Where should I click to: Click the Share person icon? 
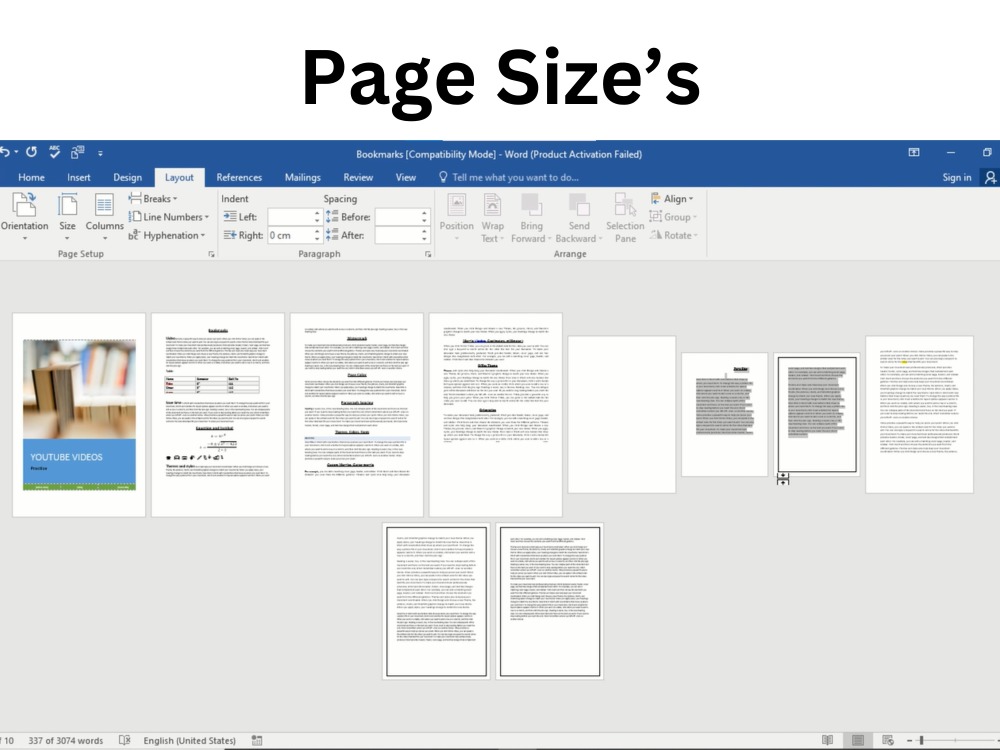[x=990, y=177]
